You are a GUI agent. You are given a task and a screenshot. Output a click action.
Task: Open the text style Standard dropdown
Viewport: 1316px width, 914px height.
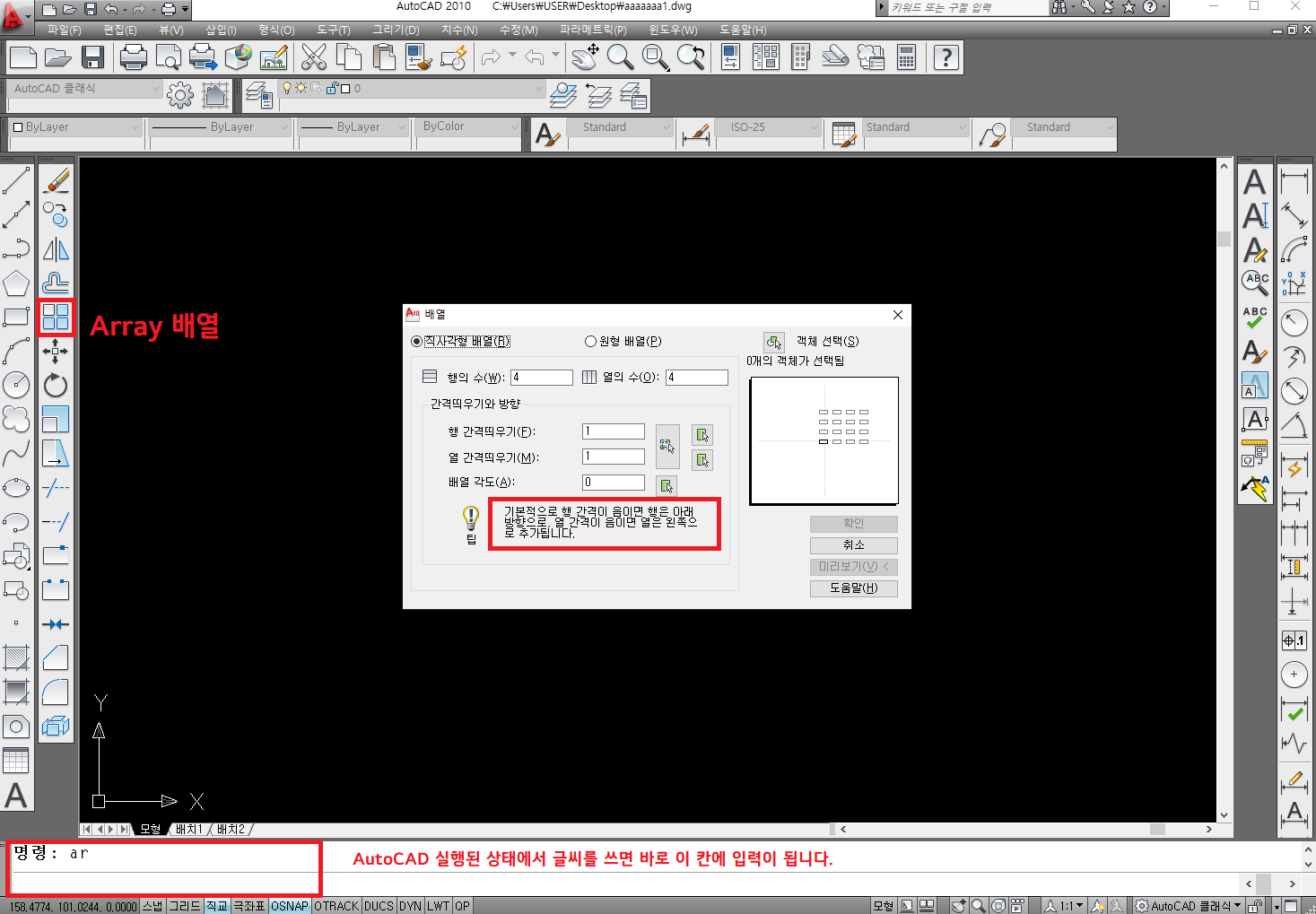click(x=622, y=127)
